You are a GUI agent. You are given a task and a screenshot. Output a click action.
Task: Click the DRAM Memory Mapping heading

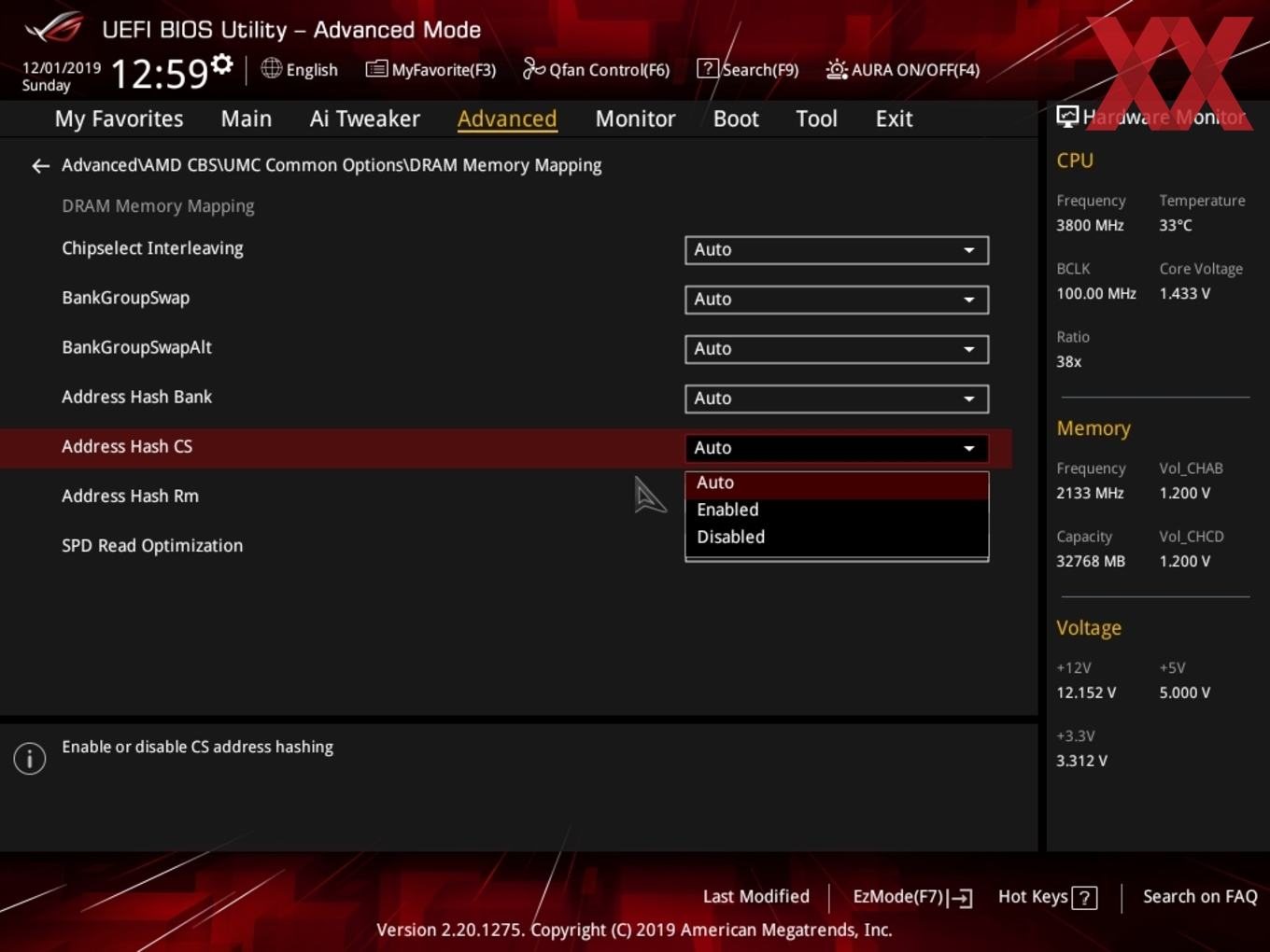(158, 206)
